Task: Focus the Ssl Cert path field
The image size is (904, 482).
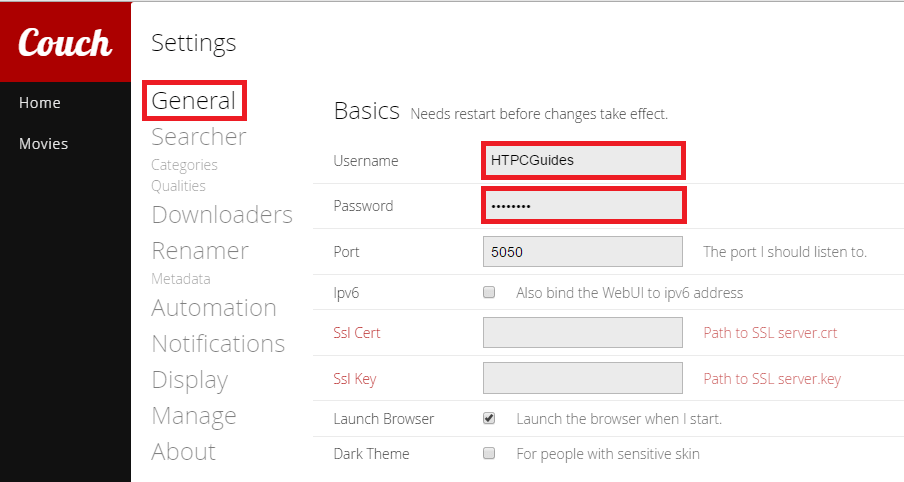Action: coord(583,333)
